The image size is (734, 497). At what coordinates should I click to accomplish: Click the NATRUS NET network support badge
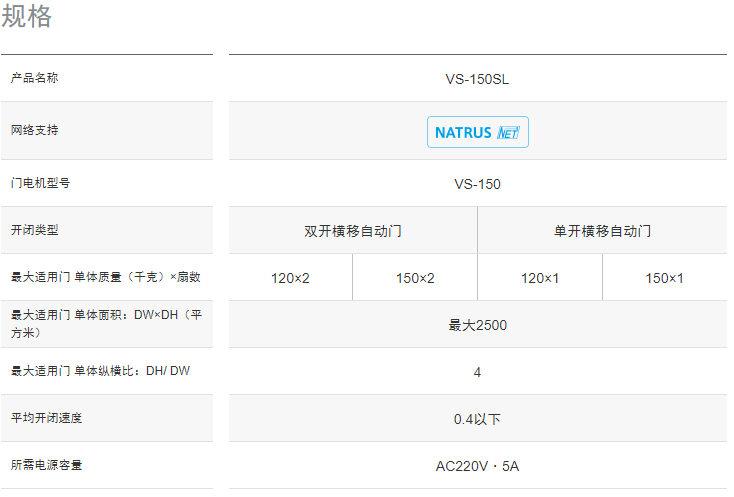[477, 132]
